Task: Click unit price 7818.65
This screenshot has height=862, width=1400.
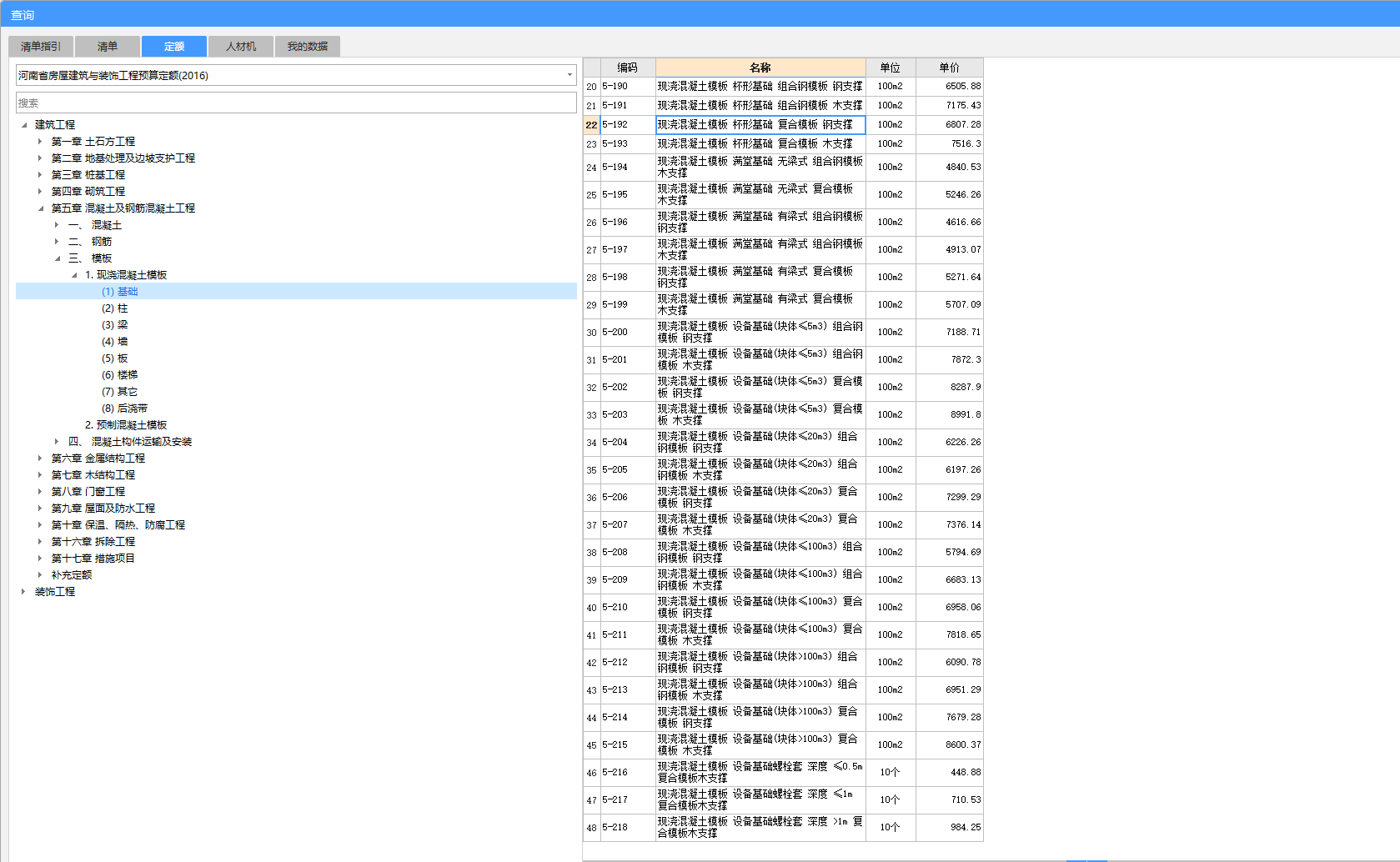Action: pyautogui.click(x=950, y=635)
